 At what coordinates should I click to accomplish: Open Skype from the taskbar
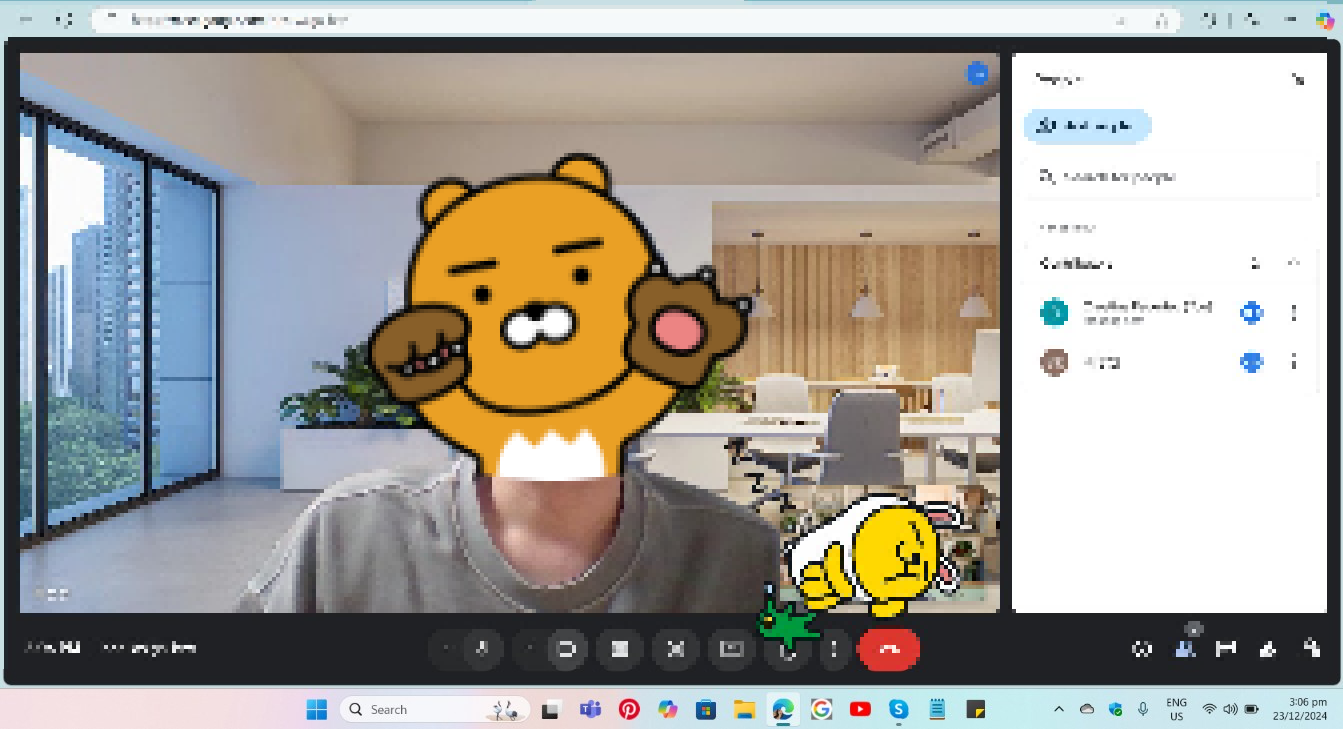pyautogui.click(x=899, y=709)
